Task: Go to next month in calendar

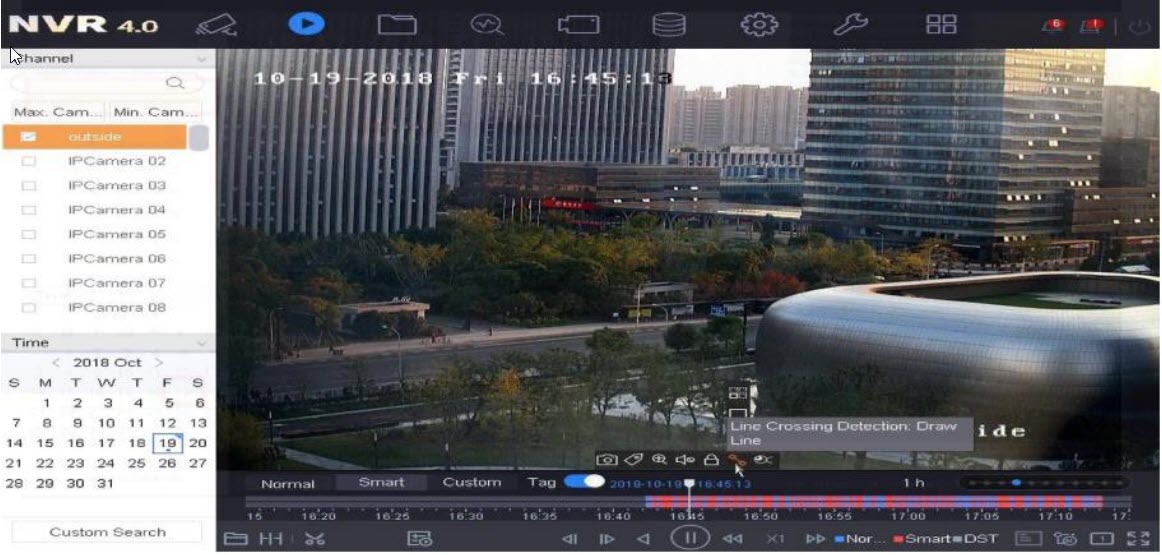Action: [159, 362]
